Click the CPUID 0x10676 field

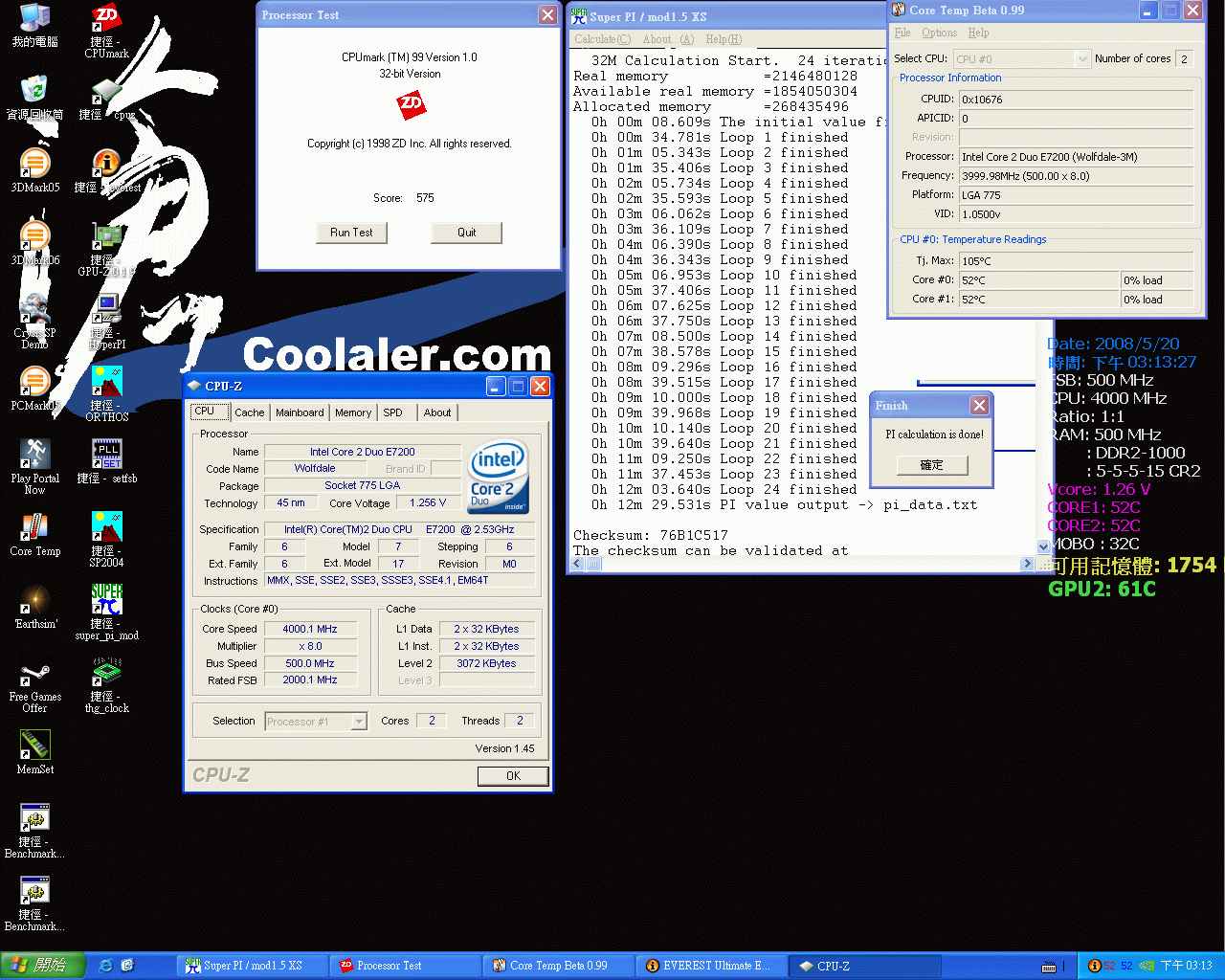pyautogui.click(x=1076, y=100)
